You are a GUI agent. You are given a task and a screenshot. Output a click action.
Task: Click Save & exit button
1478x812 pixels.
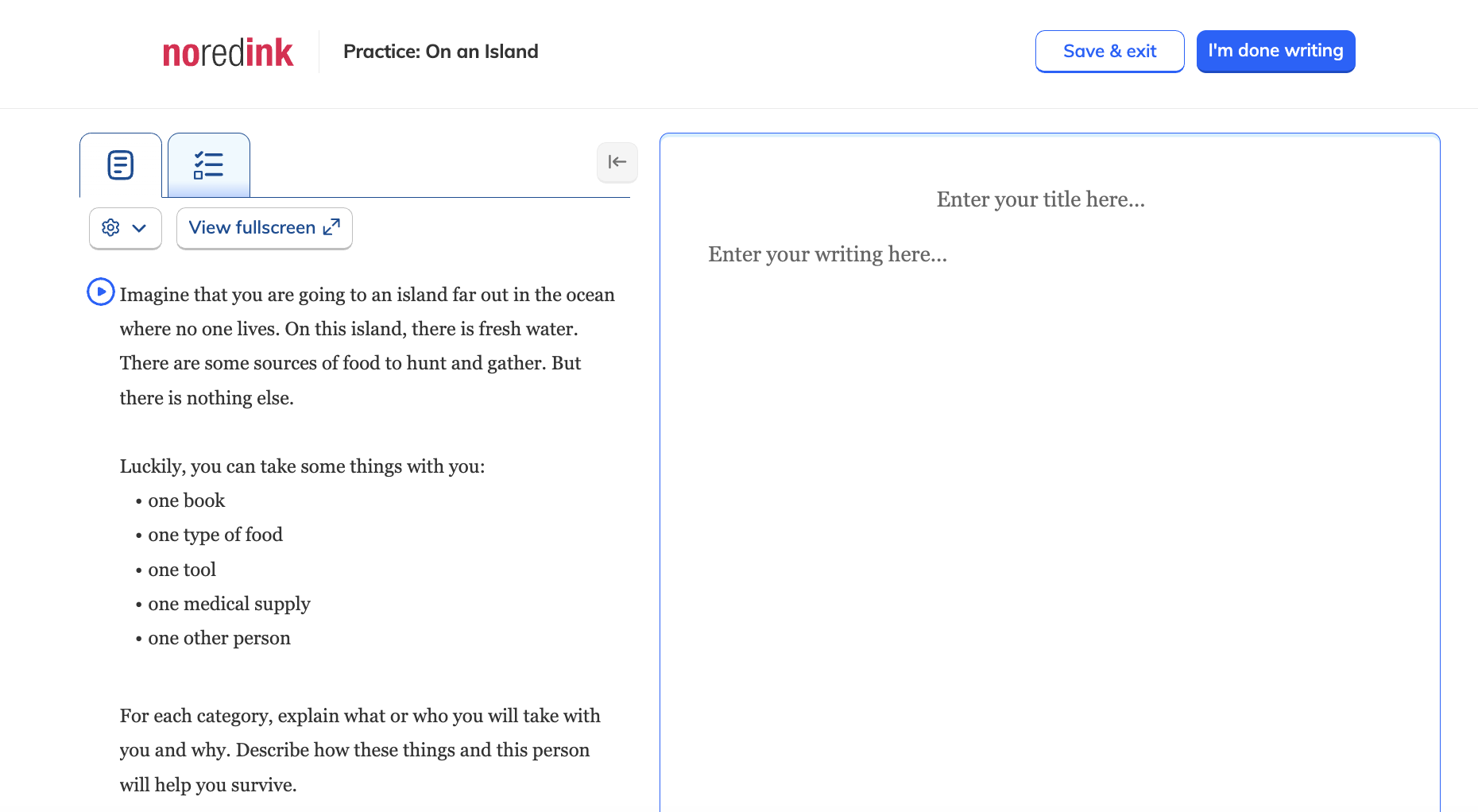tap(1110, 51)
